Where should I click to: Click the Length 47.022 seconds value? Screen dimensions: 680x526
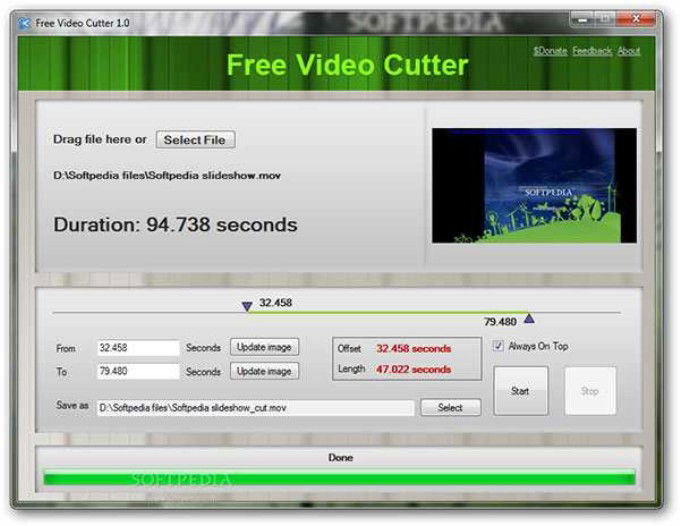pos(414,369)
